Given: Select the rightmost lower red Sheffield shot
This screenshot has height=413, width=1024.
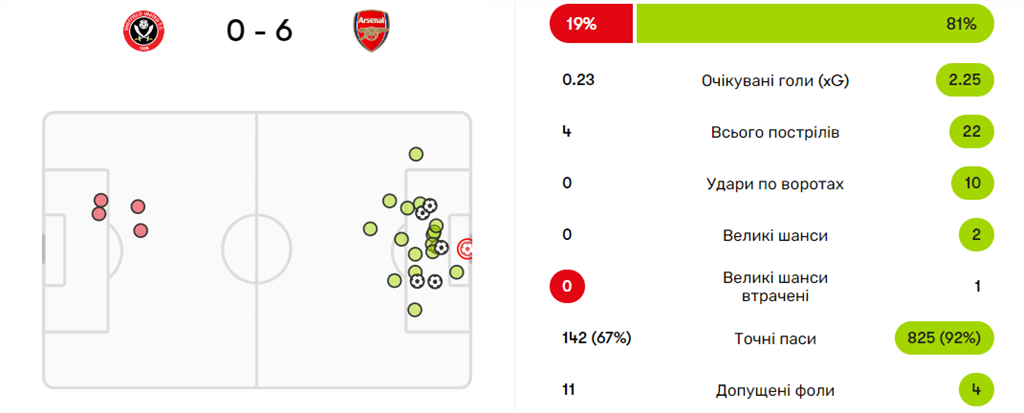Looking at the screenshot, I should (x=141, y=230).
